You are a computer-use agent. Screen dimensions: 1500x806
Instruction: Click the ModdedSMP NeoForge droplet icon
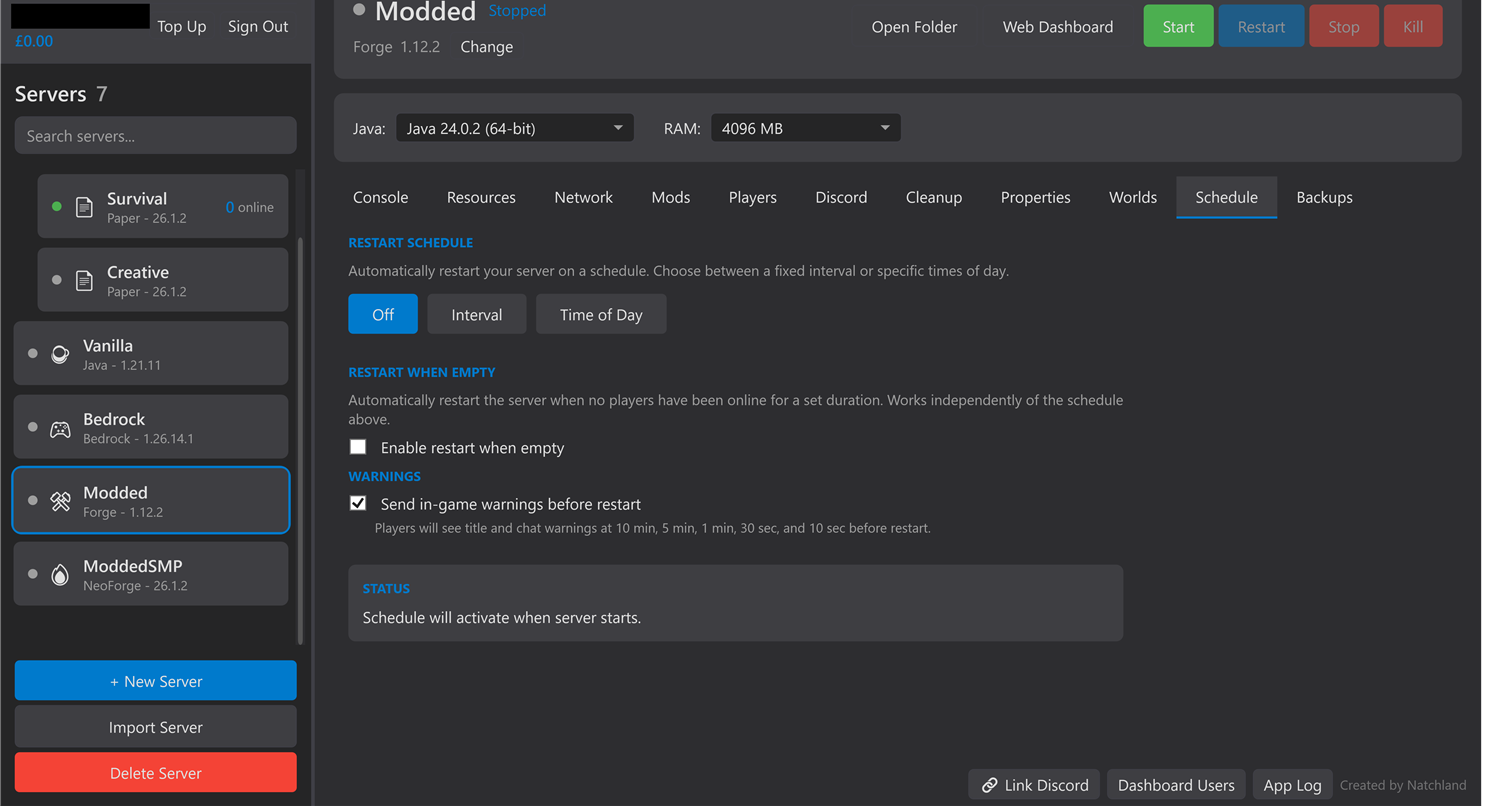[60, 573]
